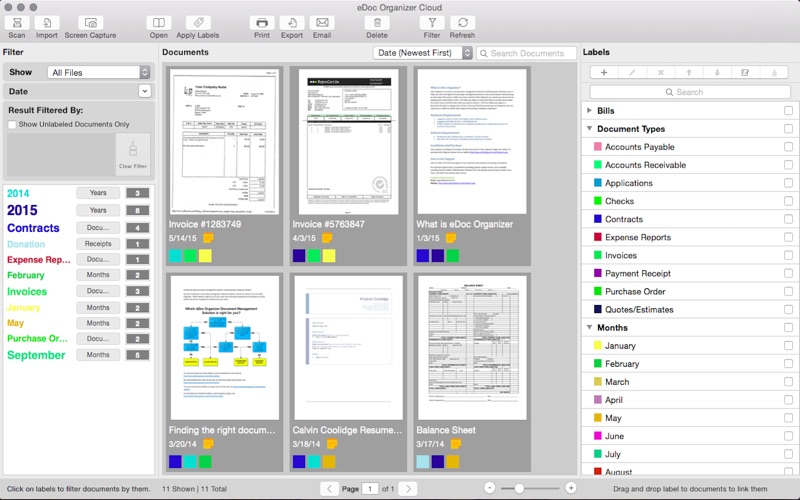The image size is (800, 500).
Task: Add a new label with plus icon
Action: coord(604,72)
